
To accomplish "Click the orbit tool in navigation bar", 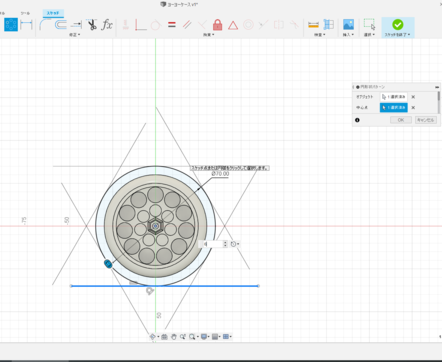I will (x=152, y=337).
